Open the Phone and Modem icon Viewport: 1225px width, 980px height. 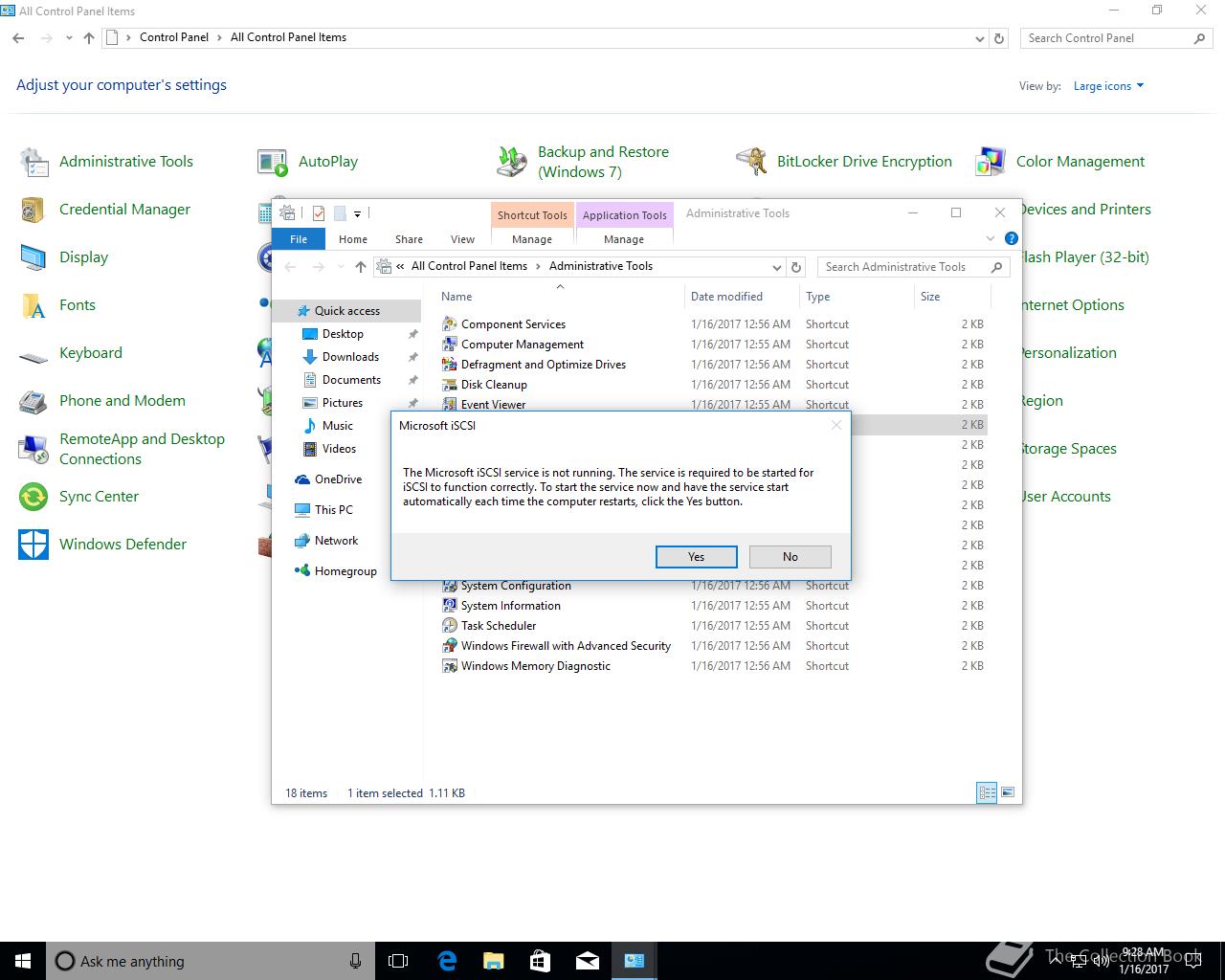coord(34,401)
